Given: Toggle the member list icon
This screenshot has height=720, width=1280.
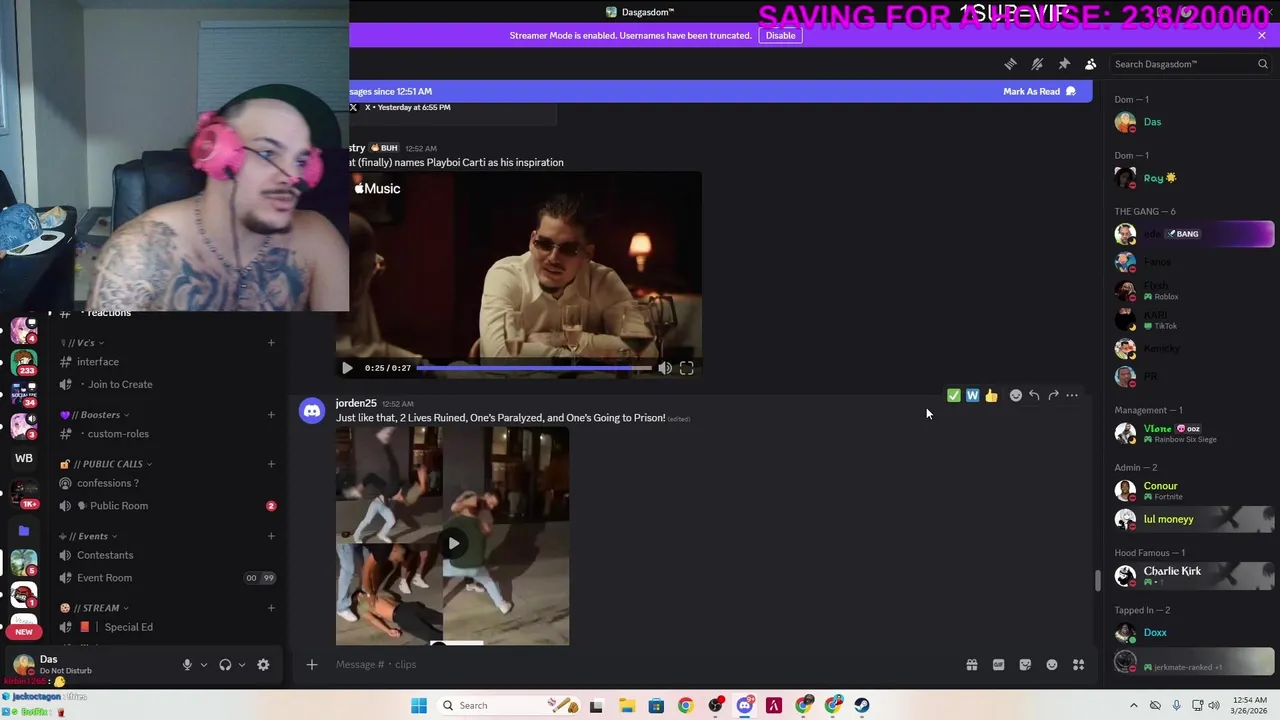Looking at the screenshot, I should (1091, 64).
